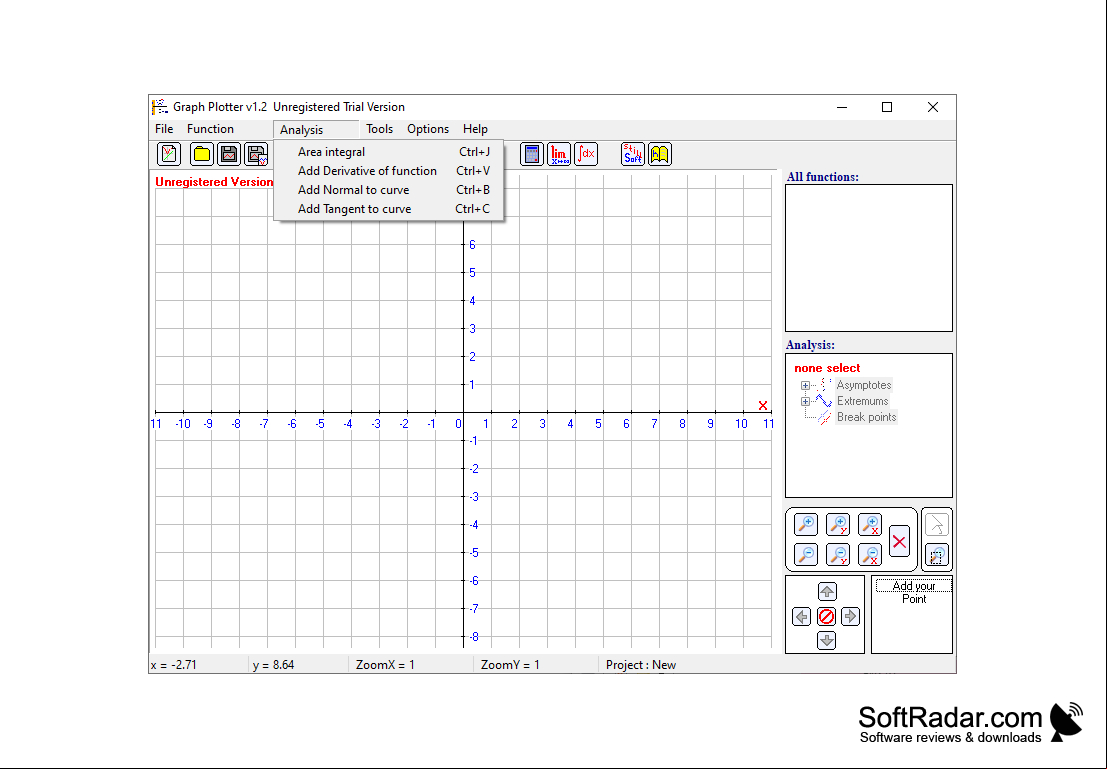
Task: Open the Options menu
Action: point(428,129)
